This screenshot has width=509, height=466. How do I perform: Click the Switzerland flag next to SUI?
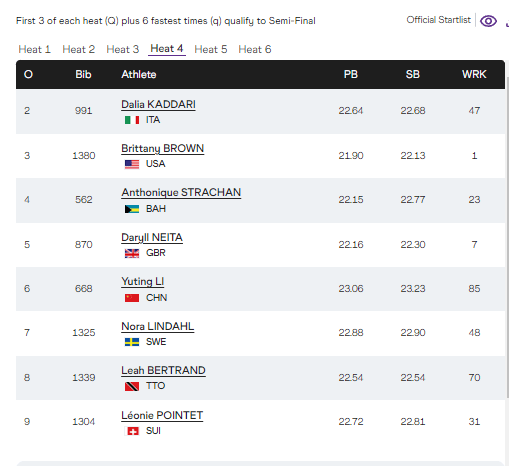(132, 431)
